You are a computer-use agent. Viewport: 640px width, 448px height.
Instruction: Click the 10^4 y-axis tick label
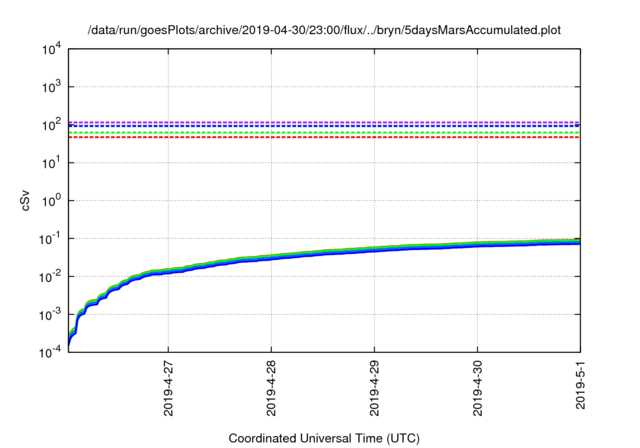click(51, 50)
